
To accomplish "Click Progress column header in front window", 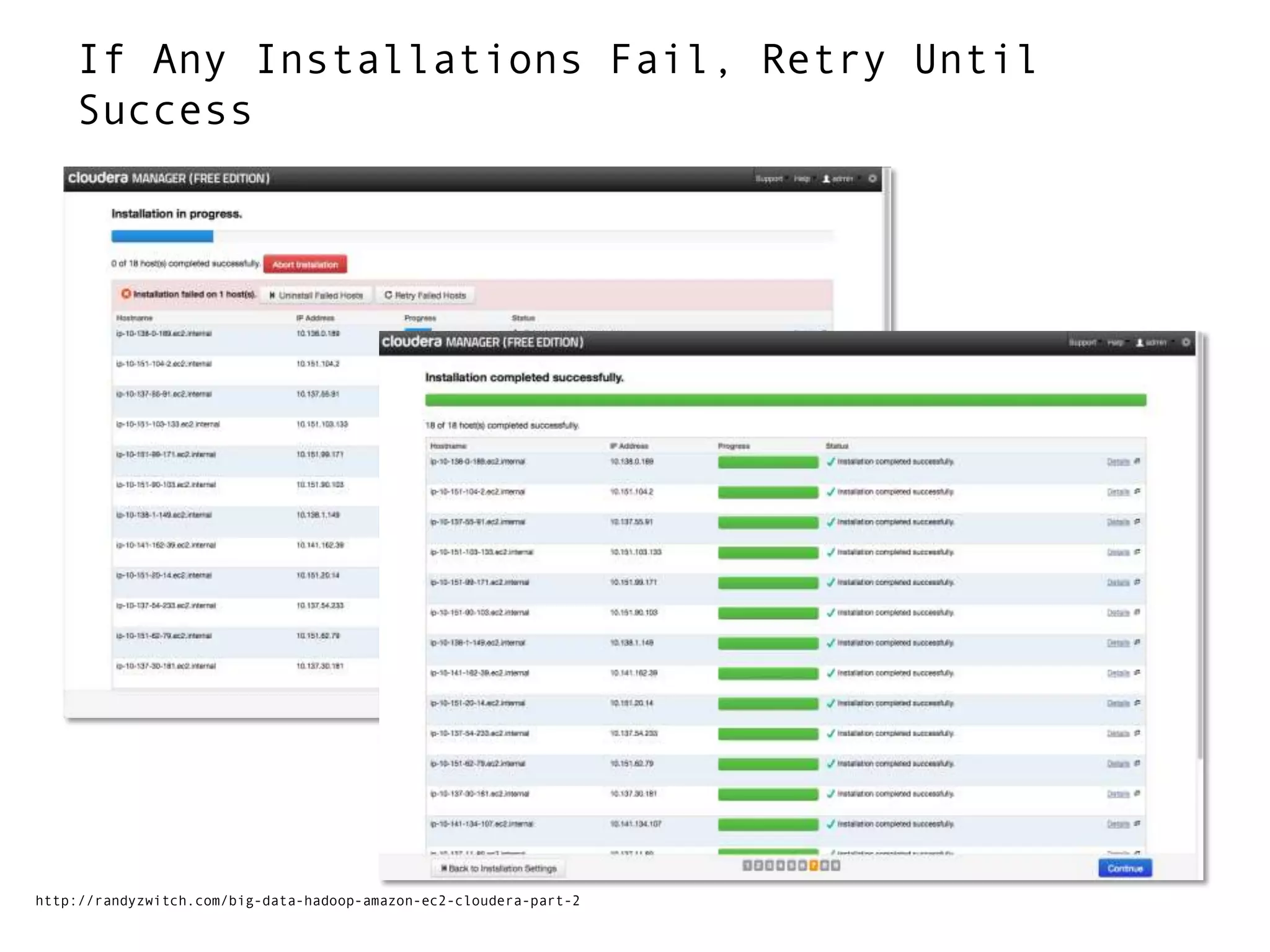I will tap(734, 446).
